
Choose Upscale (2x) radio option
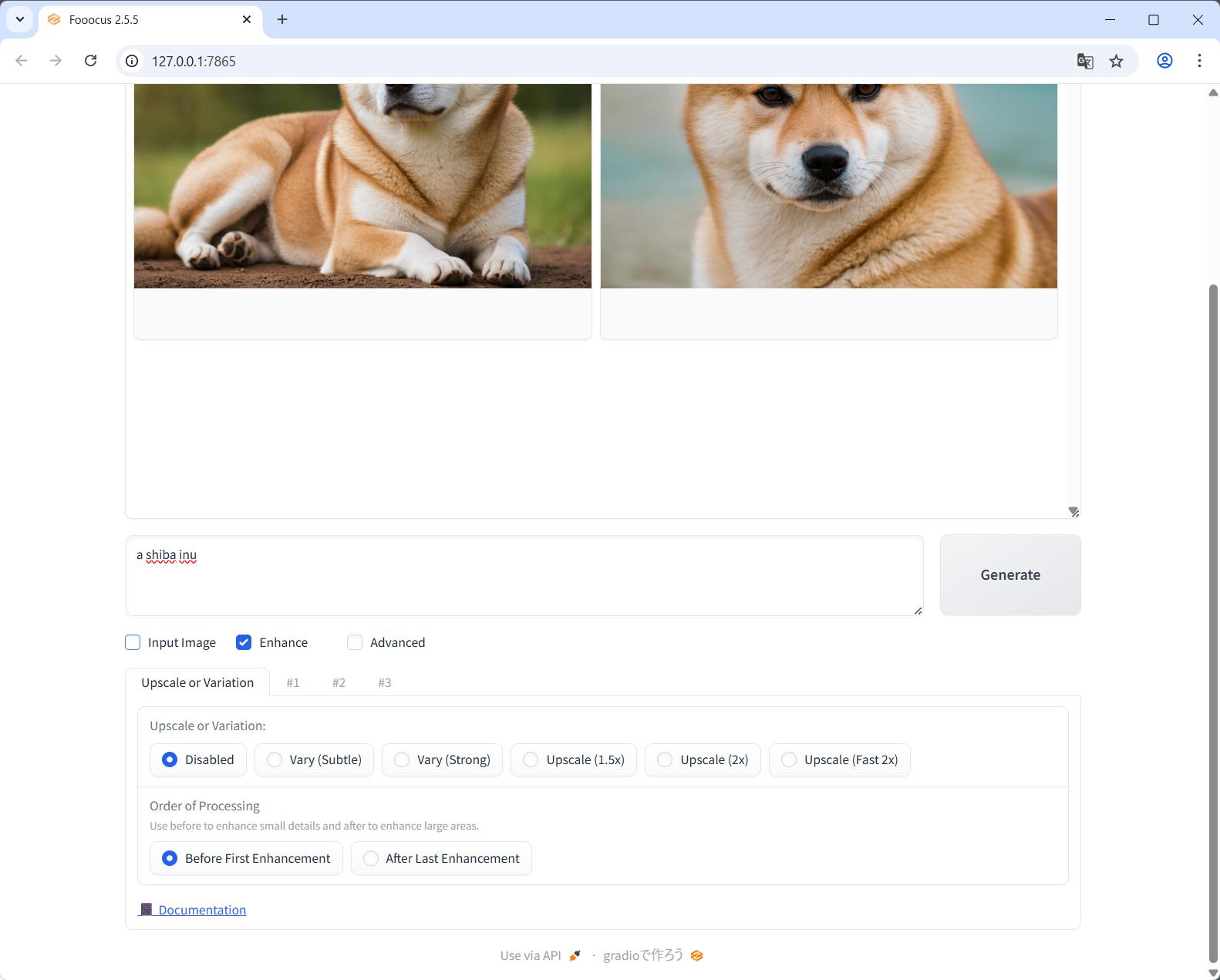[665, 759]
